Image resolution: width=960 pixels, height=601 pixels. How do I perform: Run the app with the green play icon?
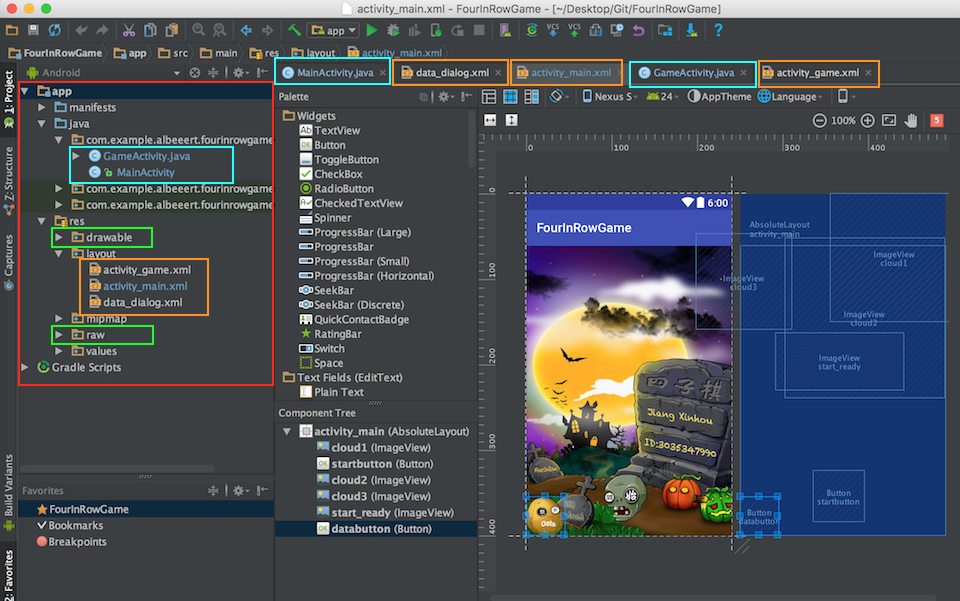(x=372, y=30)
